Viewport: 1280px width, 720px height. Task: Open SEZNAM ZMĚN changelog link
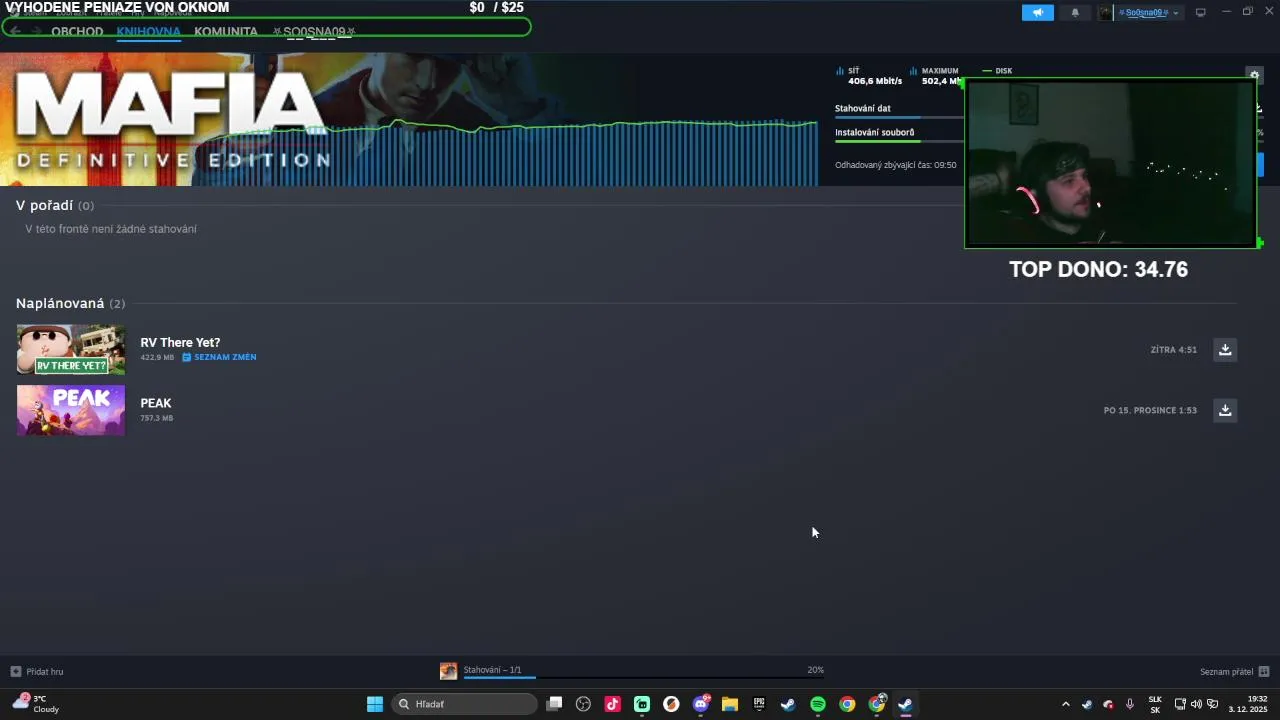pyautogui.click(x=220, y=357)
